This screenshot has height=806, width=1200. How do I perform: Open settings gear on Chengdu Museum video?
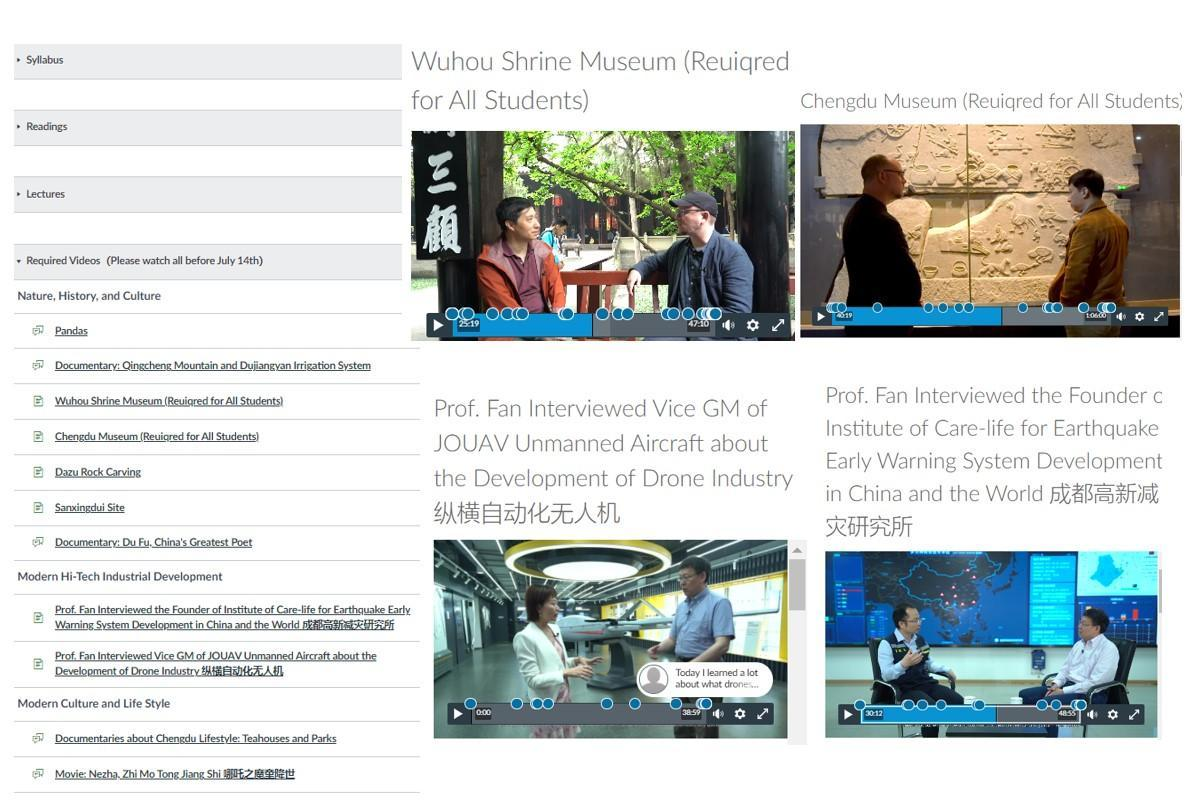point(1139,317)
